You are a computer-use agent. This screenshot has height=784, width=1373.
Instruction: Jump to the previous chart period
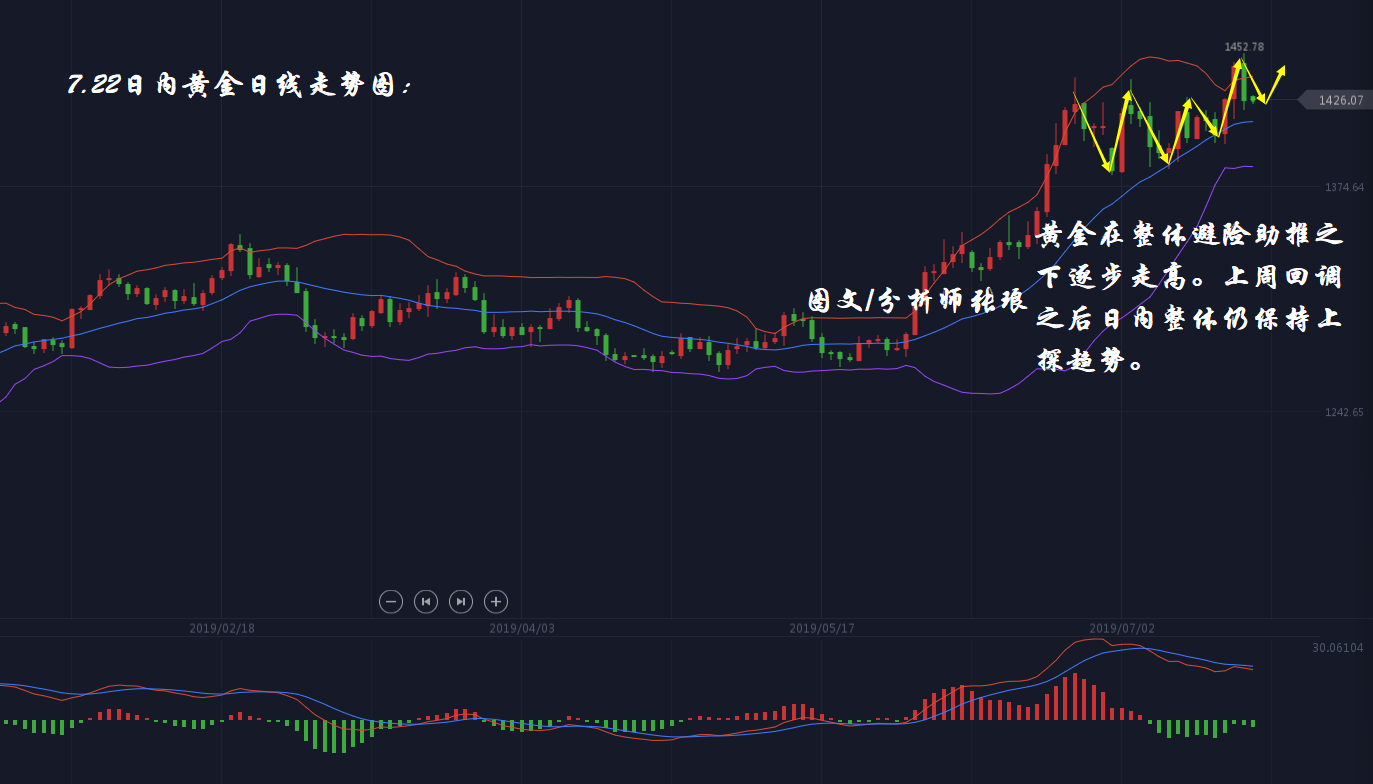click(x=426, y=601)
